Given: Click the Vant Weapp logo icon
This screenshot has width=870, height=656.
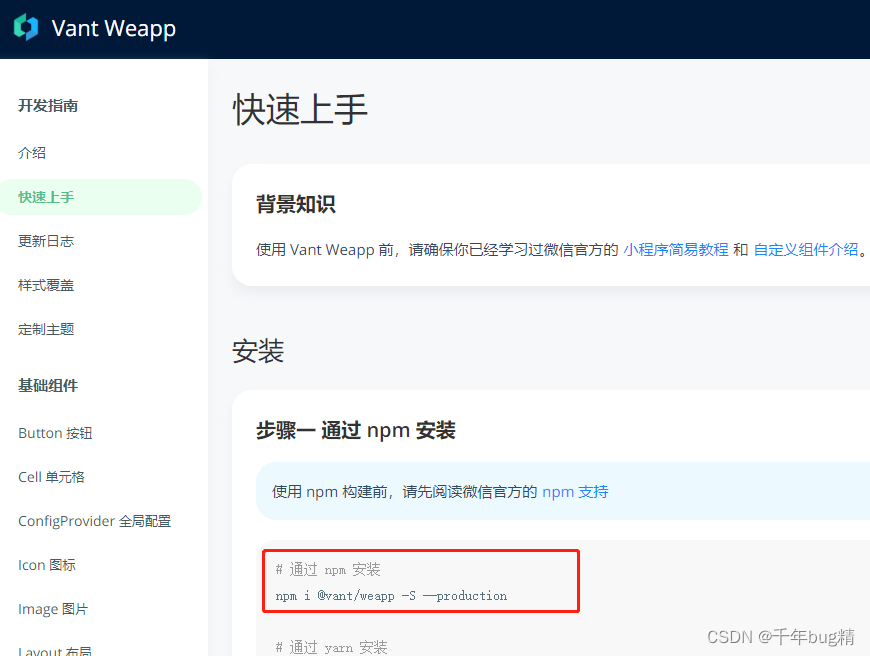Looking at the screenshot, I should 25,28.
